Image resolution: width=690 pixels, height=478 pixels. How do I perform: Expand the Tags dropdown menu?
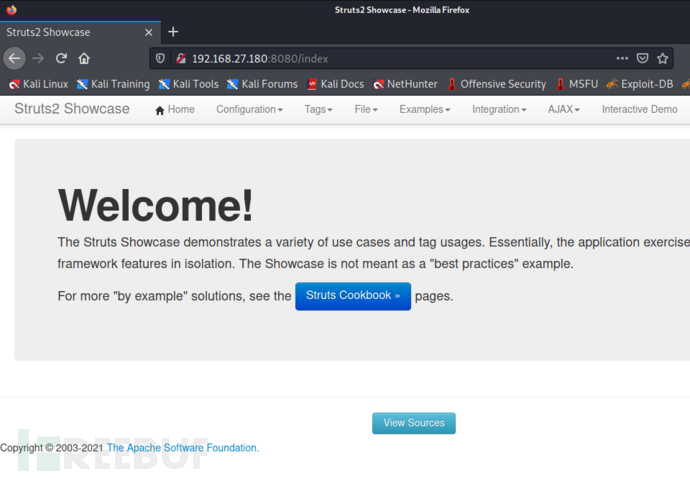[x=318, y=110]
